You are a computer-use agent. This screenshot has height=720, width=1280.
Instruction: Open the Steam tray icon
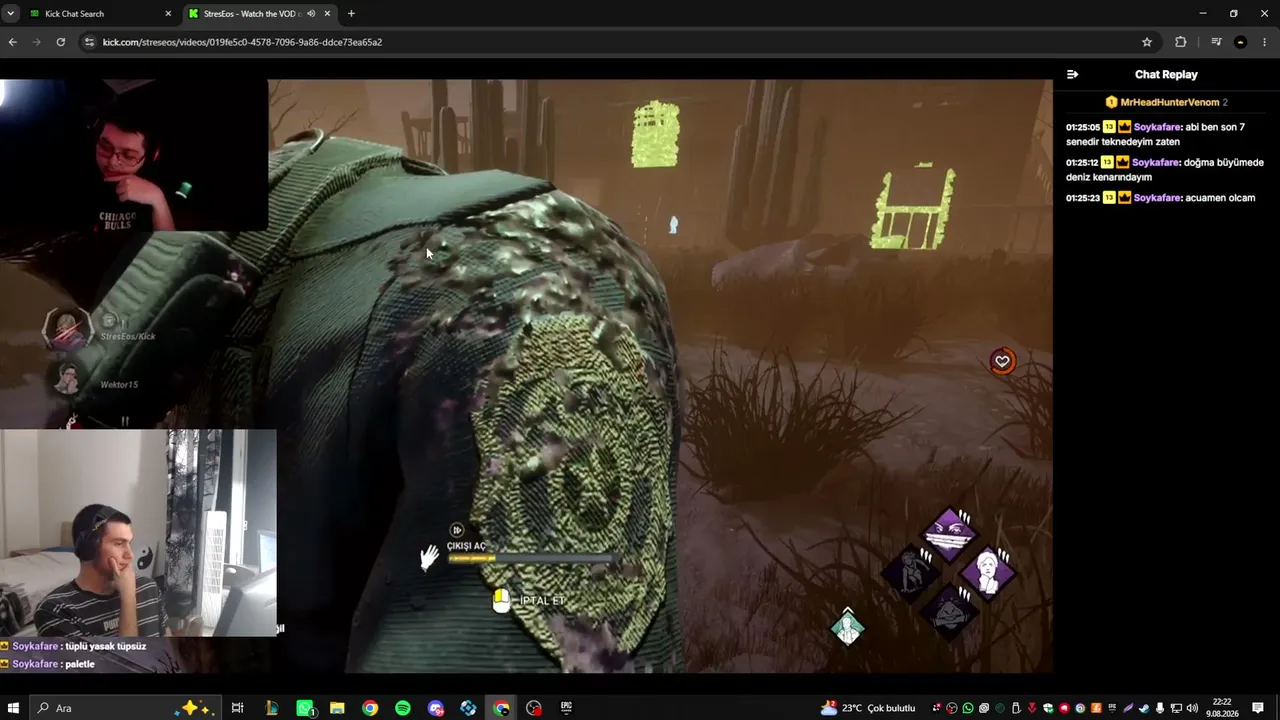click(1144, 708)
